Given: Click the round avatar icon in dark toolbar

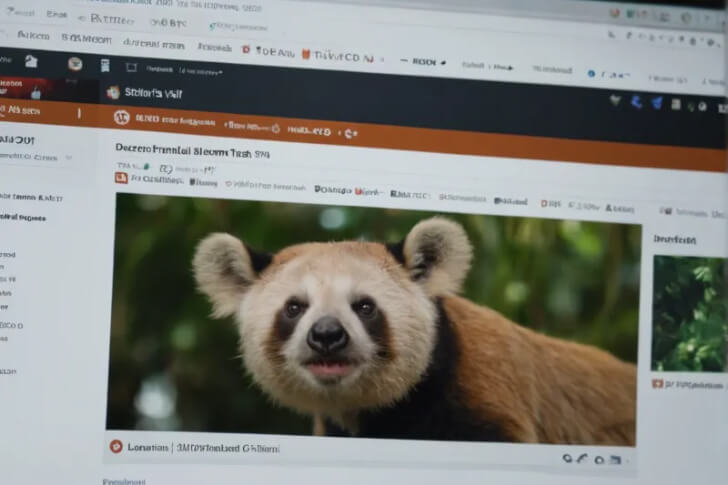Looking at the screenshot, I should pos(74,64).
